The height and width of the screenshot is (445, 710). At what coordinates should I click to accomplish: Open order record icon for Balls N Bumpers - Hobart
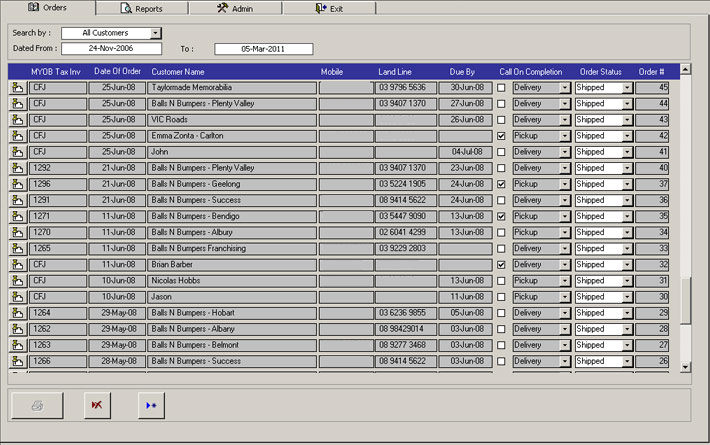point(18,313)
